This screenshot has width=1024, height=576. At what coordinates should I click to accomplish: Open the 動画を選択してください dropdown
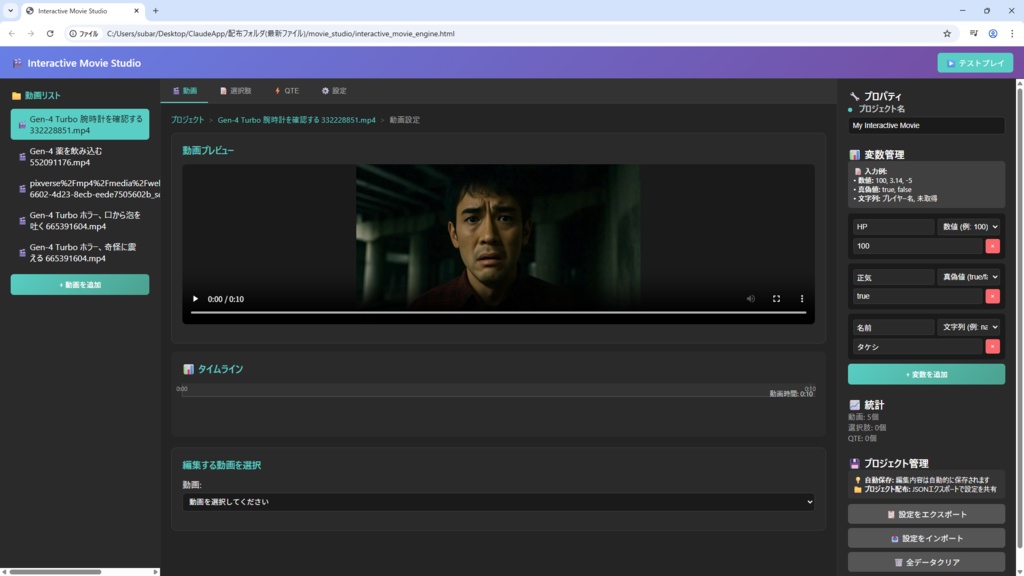coord(498,502)
